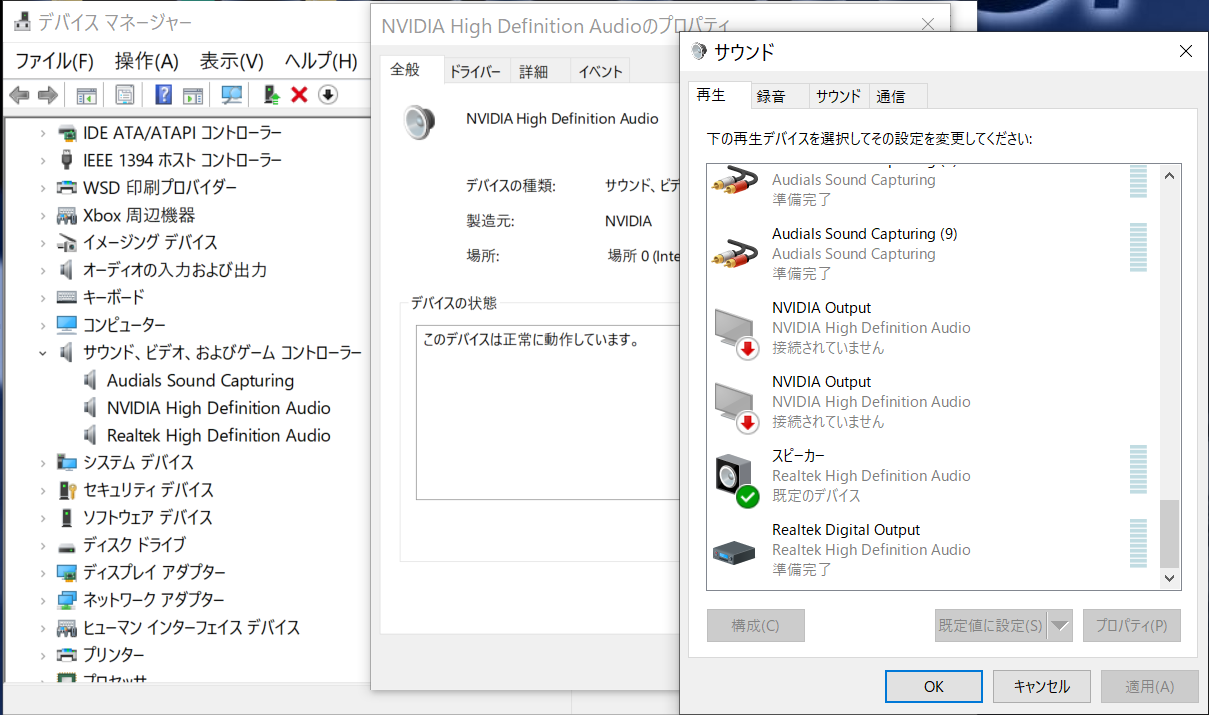Click the Xbox peripherals tree icon
The height and width of the screenshot is (715, 1209).
(x=67, y=215)
